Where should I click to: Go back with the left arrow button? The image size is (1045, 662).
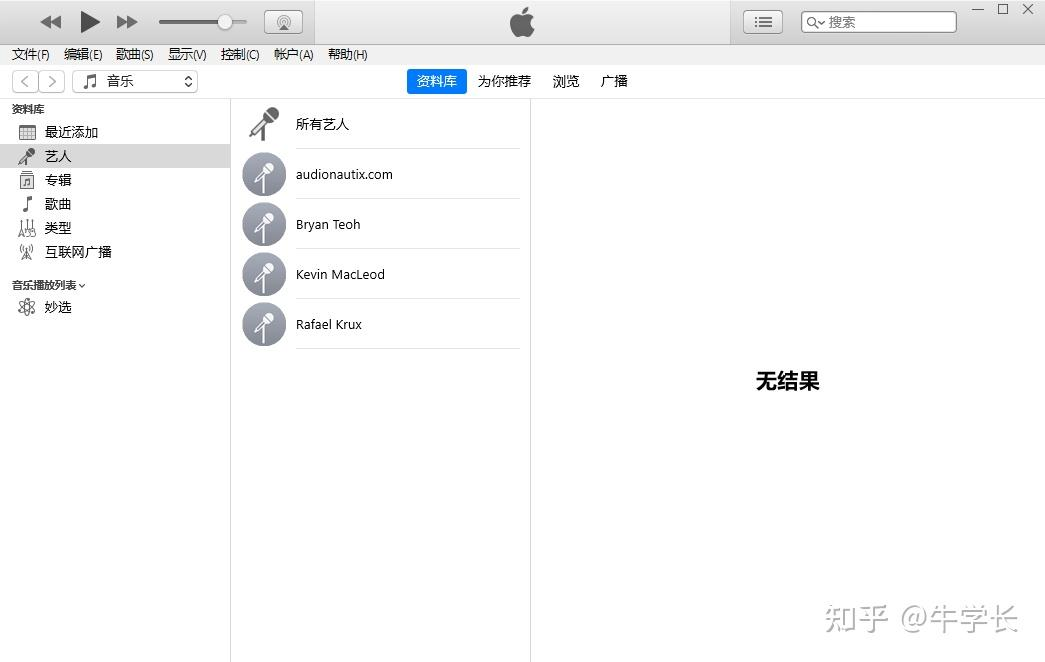click(25, 81)
